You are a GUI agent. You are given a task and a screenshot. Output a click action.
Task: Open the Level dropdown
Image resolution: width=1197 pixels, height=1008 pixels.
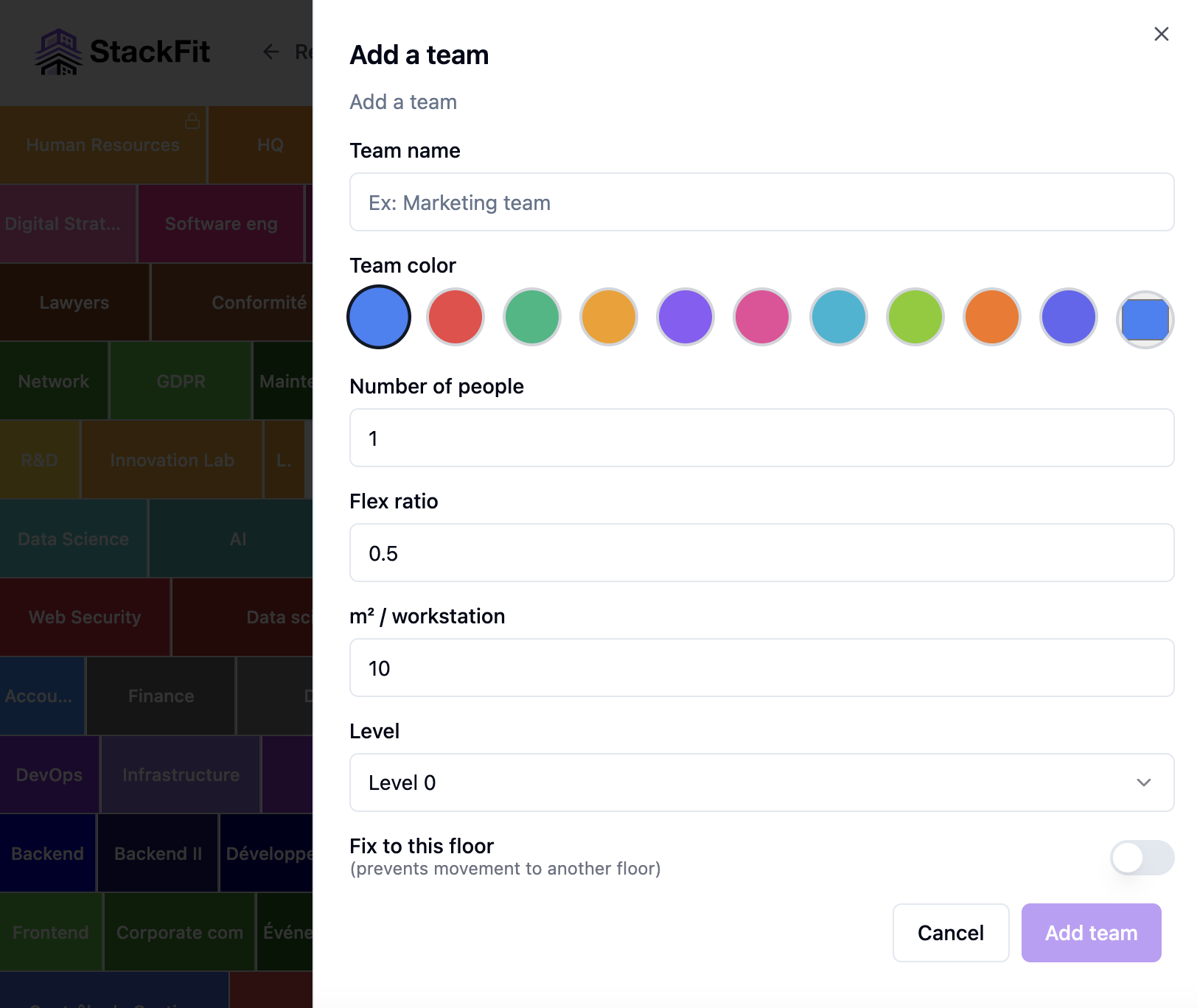tap(761, 783)
